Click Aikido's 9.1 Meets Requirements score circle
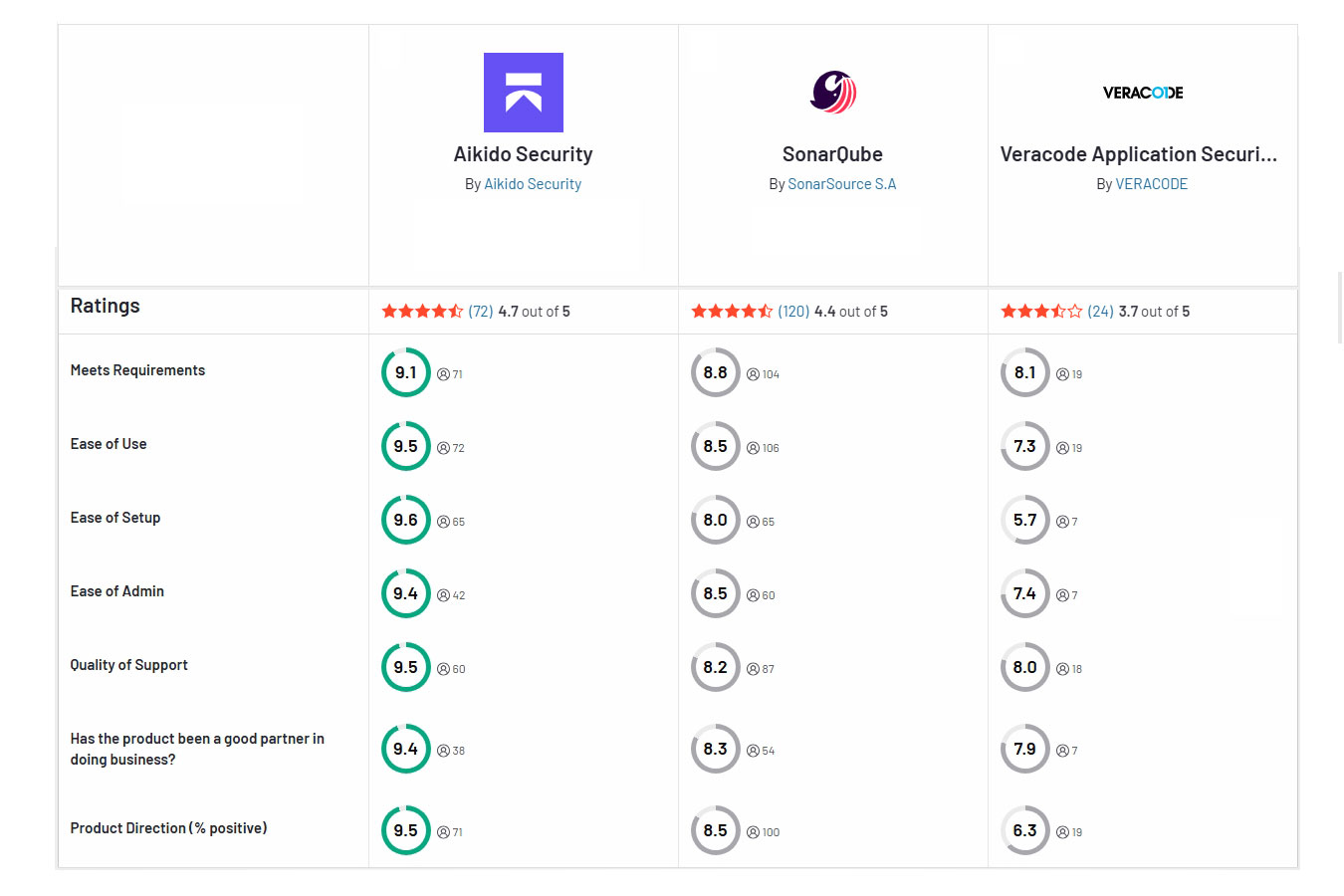The image size is (1344, 896). tap(406, 372)
